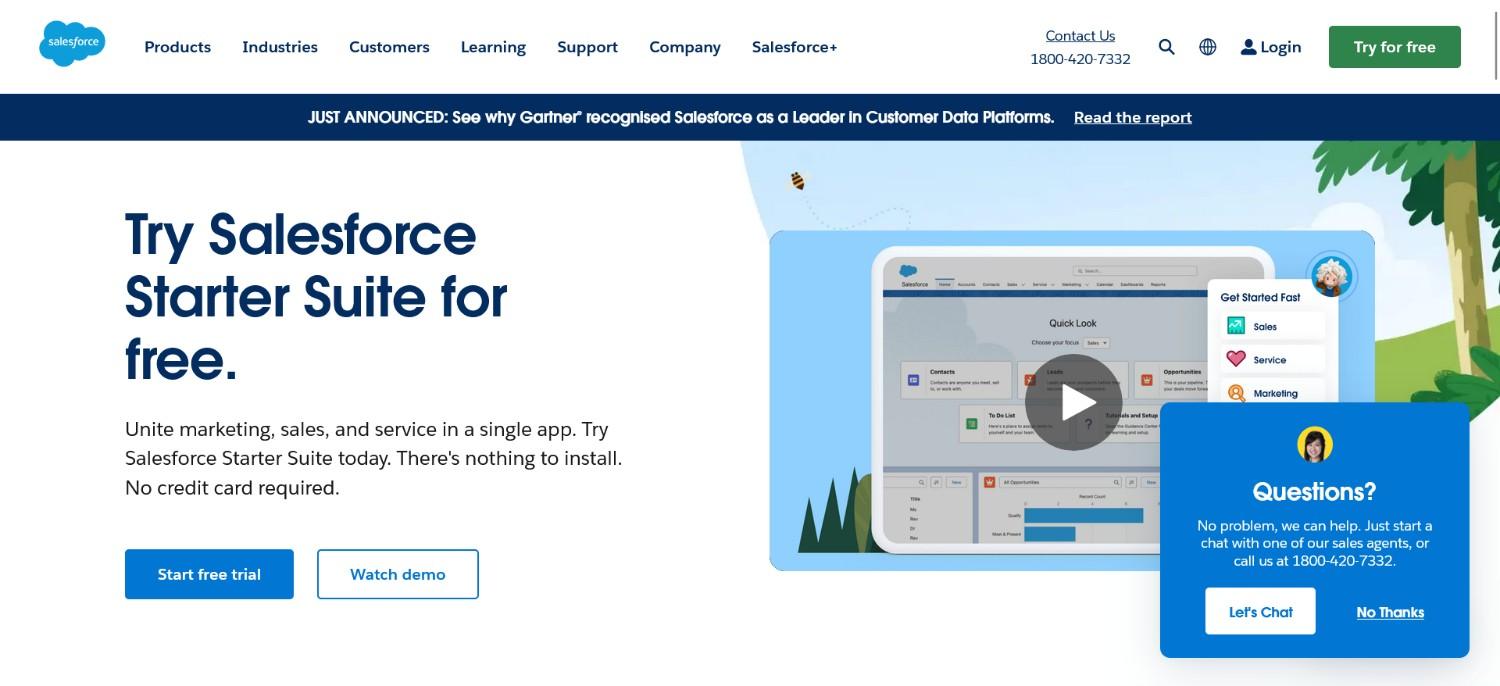
Task: Open the Salesforce+ menu
Action: point(794,47)
